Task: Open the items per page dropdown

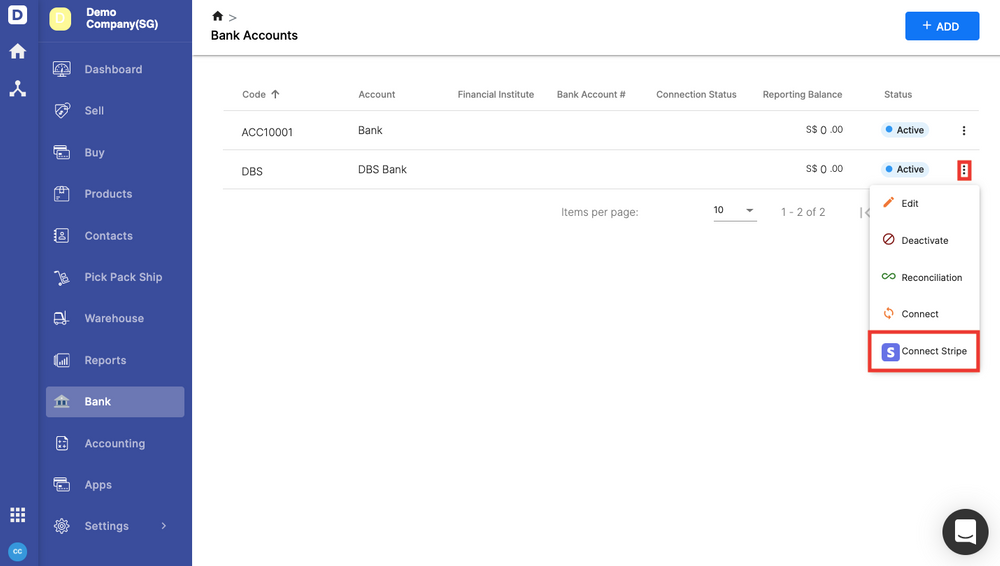Action: [734, 211]
